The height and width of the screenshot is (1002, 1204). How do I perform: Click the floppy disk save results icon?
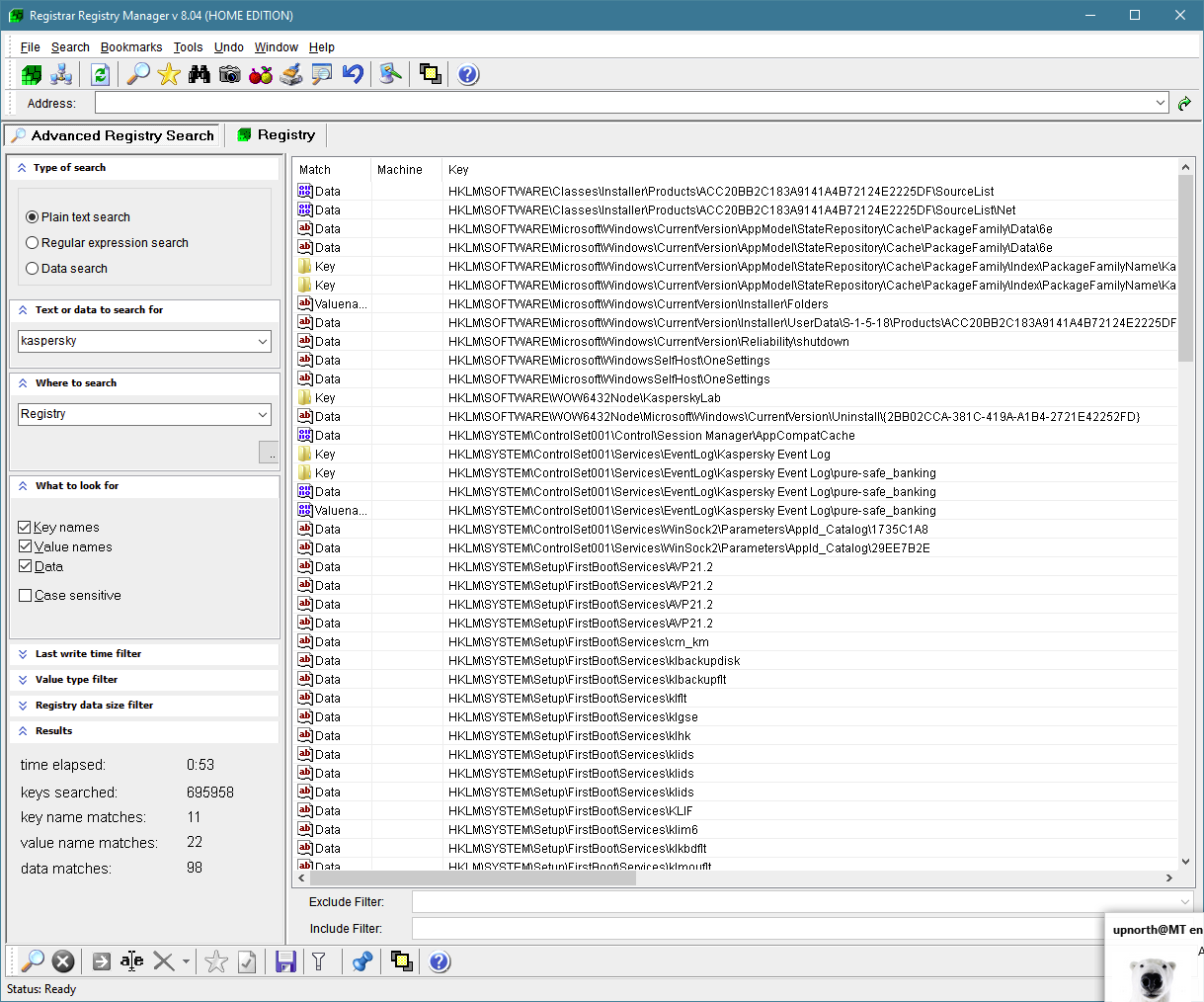[285, 961]
